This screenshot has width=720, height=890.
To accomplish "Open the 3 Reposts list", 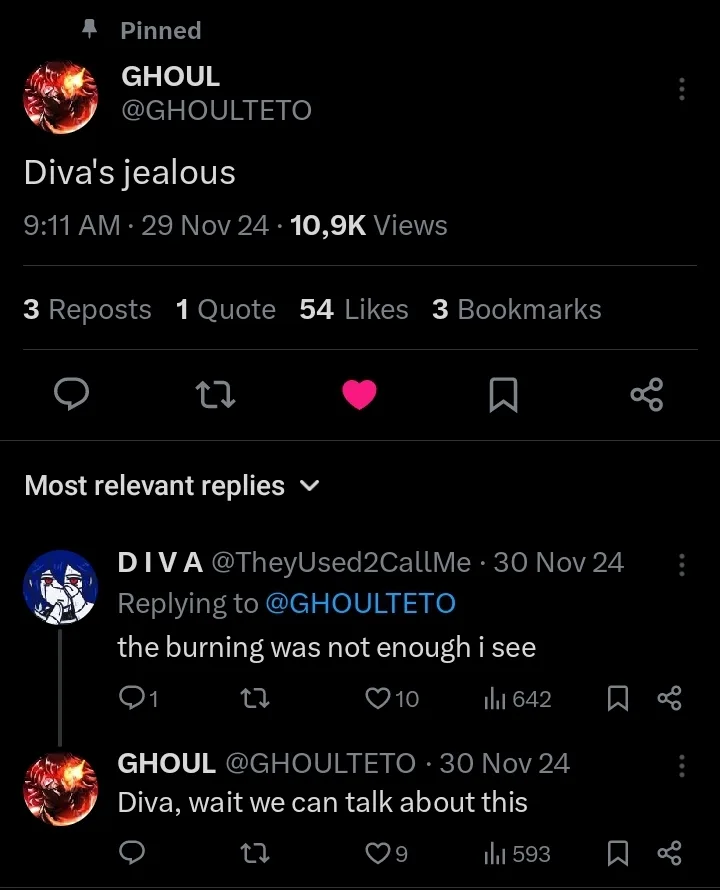I will point(87,310).
